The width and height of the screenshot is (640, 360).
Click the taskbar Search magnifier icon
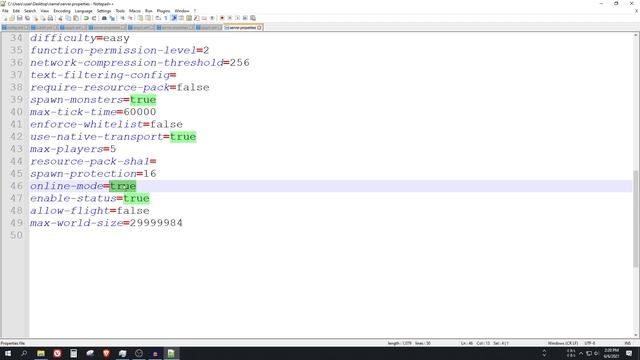coord(24,353)
